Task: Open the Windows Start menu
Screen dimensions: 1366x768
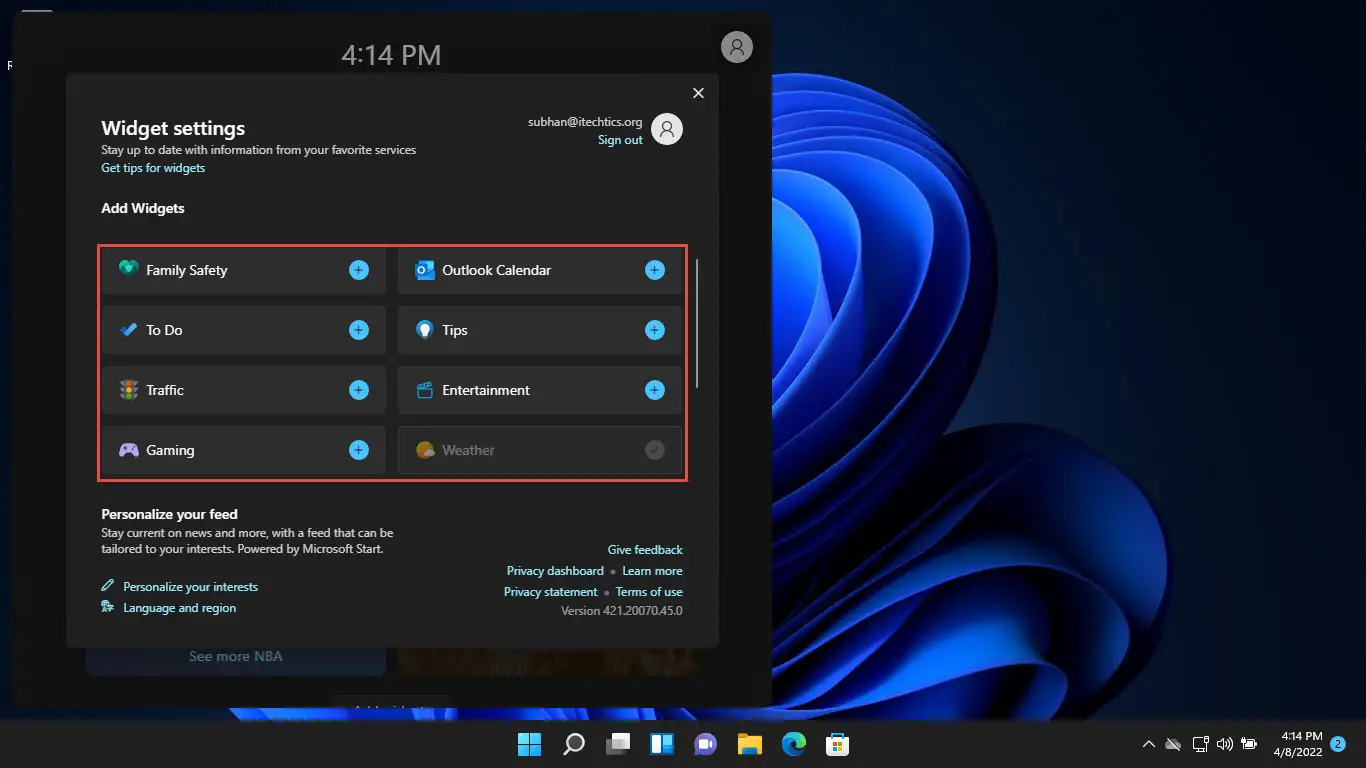Action: (529, 744)
